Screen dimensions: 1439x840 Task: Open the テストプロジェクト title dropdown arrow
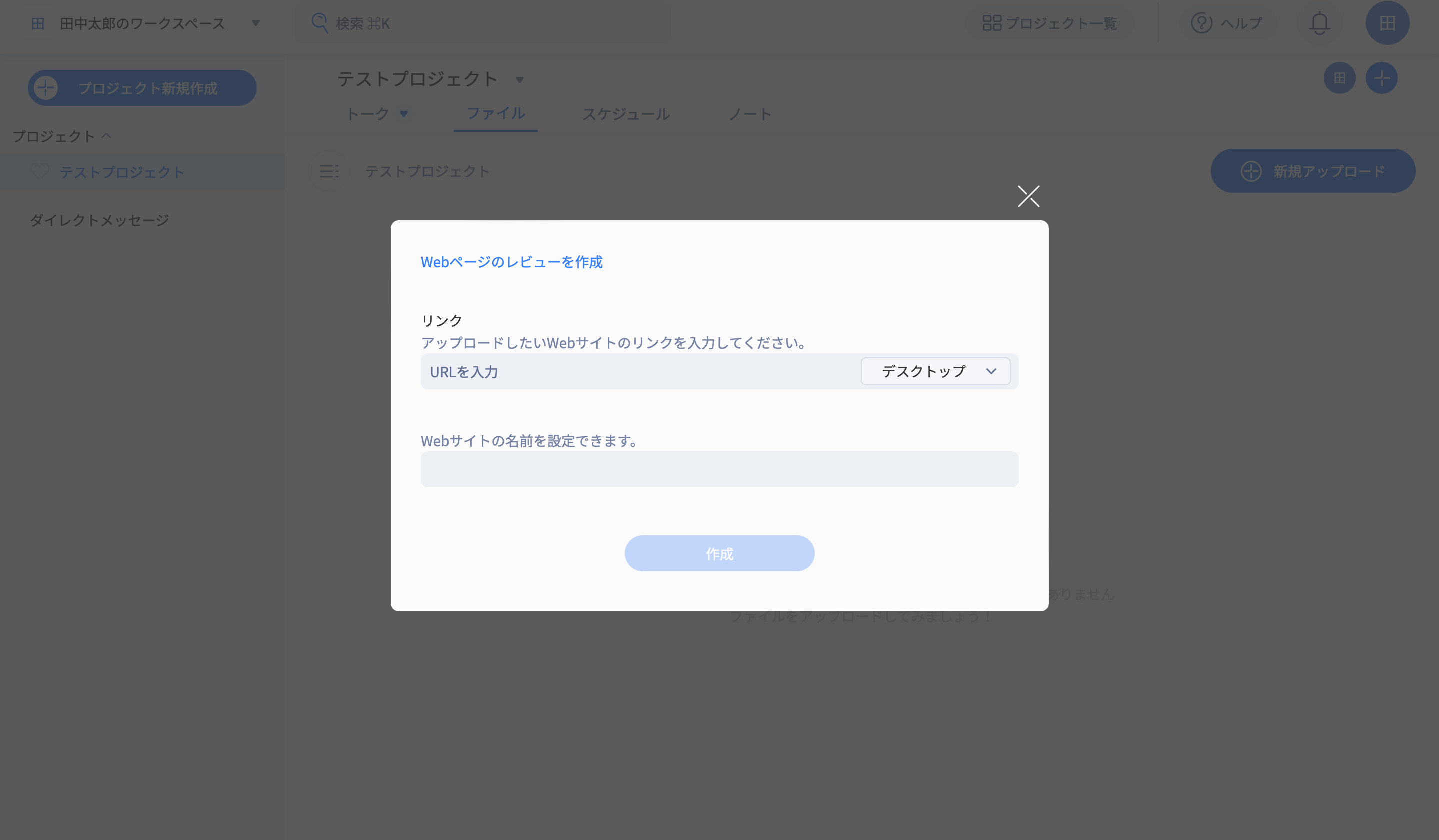pyautogui.click(x=519, y=80)
